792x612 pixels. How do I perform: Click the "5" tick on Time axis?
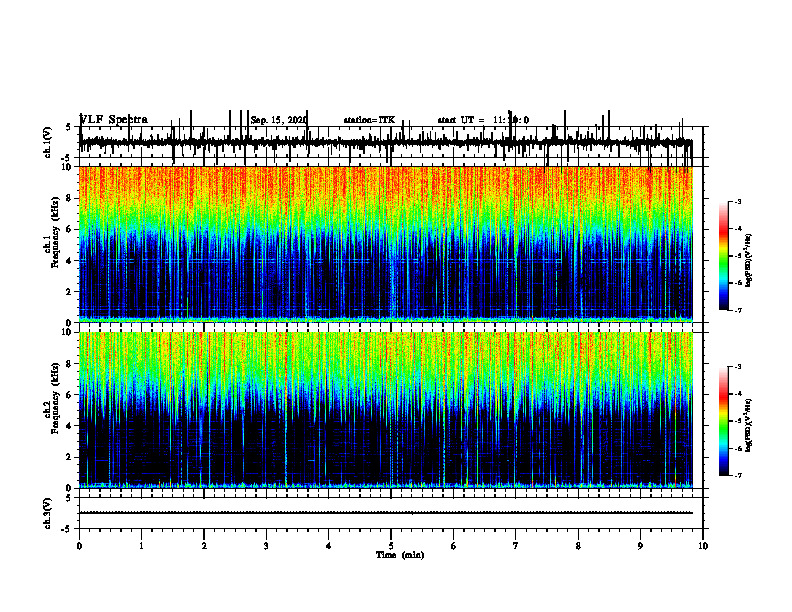click(391, 546)
